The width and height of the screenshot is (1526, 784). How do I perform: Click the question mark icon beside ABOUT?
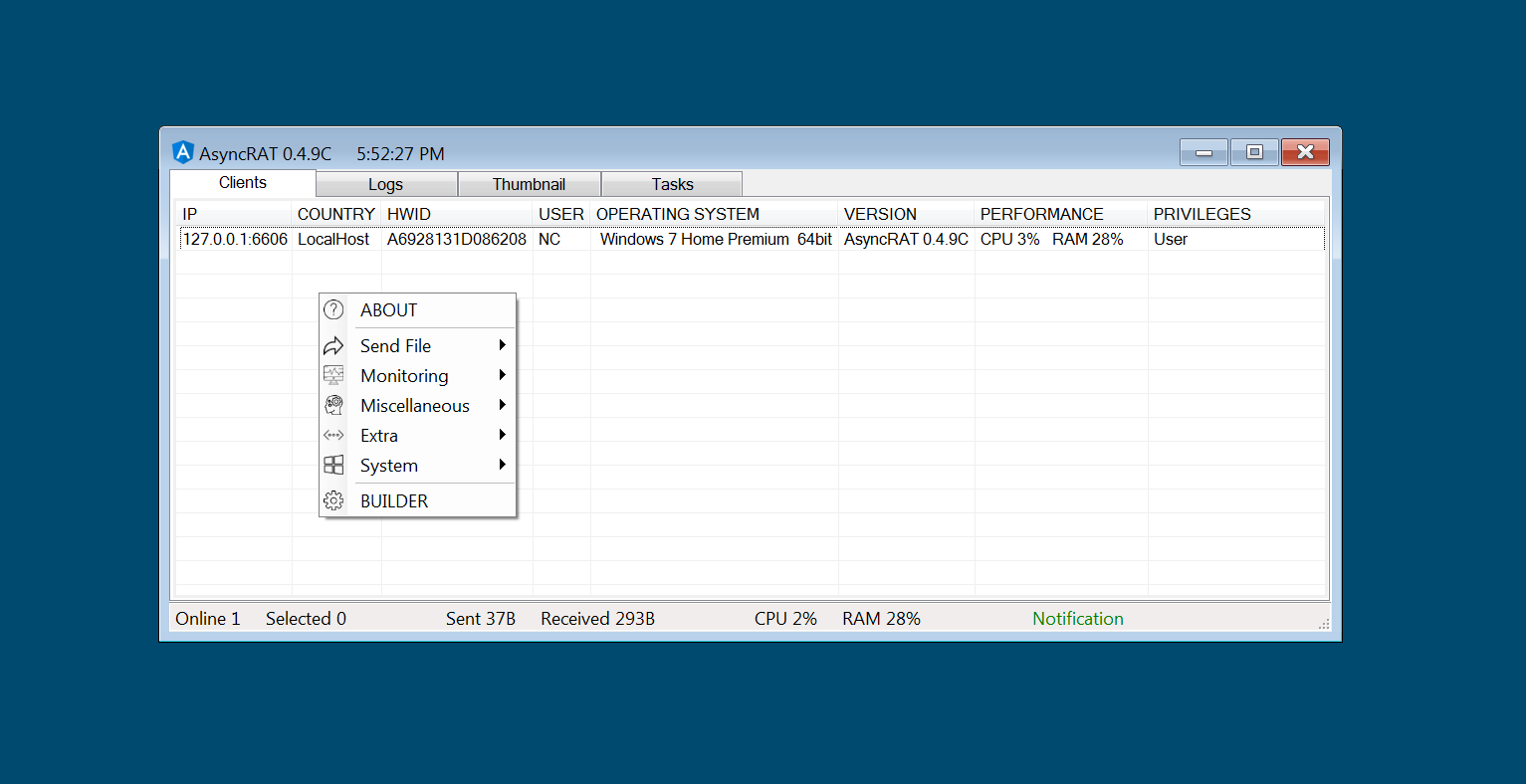(x=333, y=309)
